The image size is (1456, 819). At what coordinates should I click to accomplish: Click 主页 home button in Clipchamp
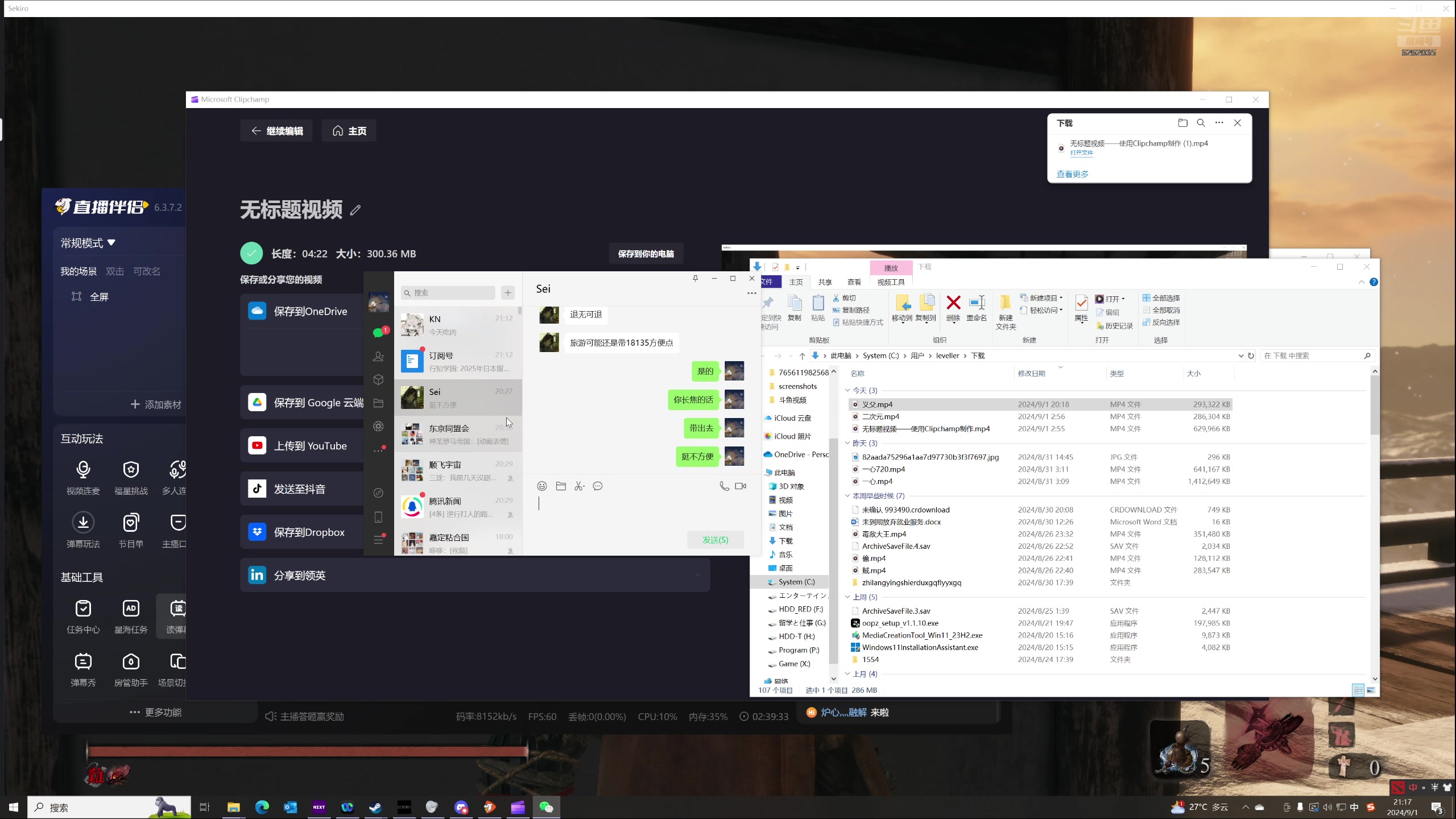click(x=349, y=131)
